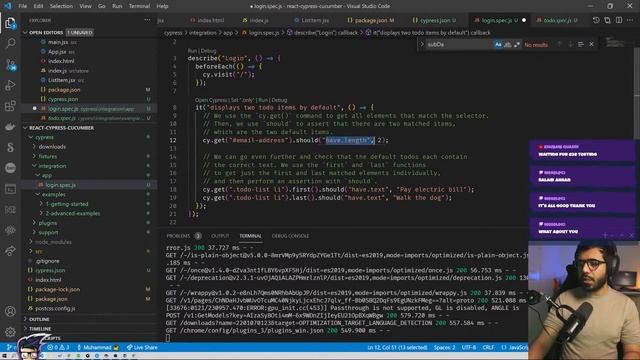
Task: Open the Help menu
Action: pyautogui.click(x=162, y=6)
